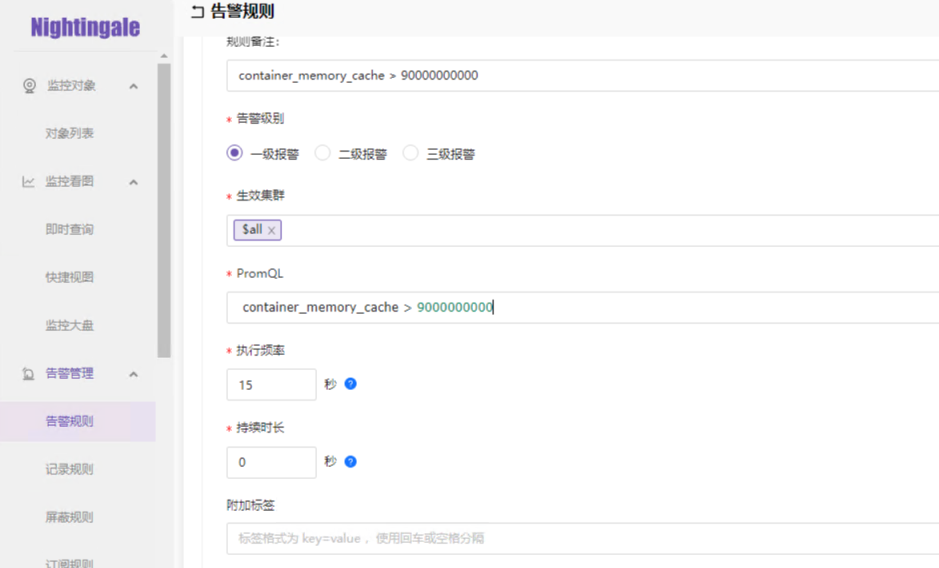Click the 持续时长 seconds field
This screenshot has width=939, height=568.
271,462
